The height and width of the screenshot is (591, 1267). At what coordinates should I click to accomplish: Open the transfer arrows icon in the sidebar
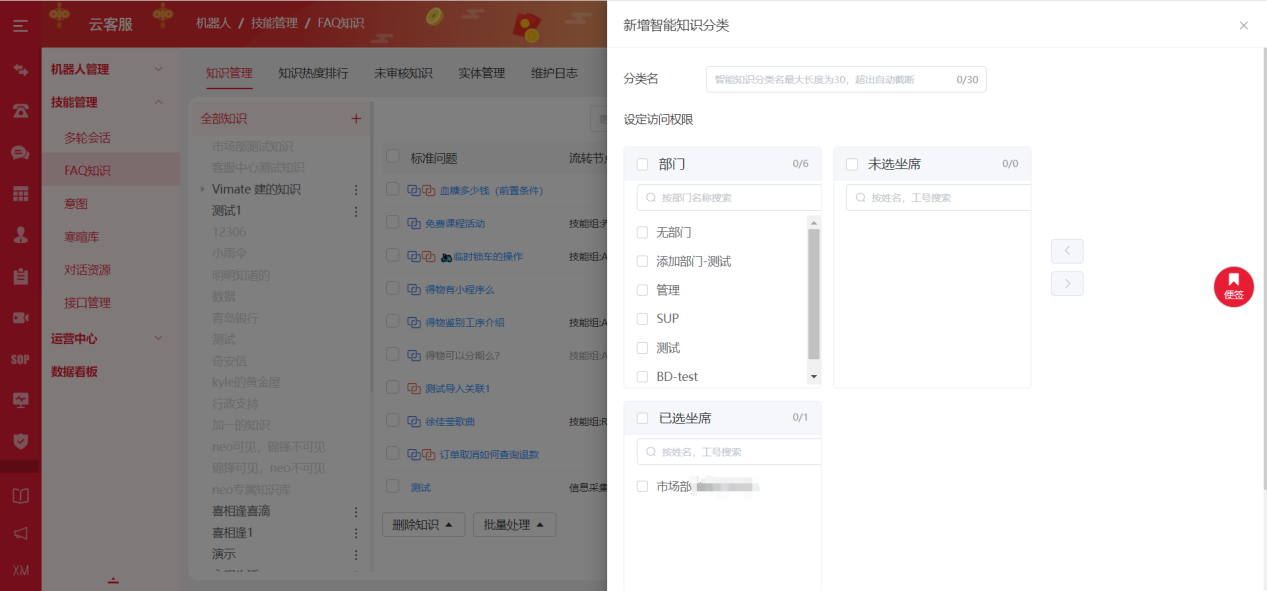pyautogui.click(x=20, y=69)
